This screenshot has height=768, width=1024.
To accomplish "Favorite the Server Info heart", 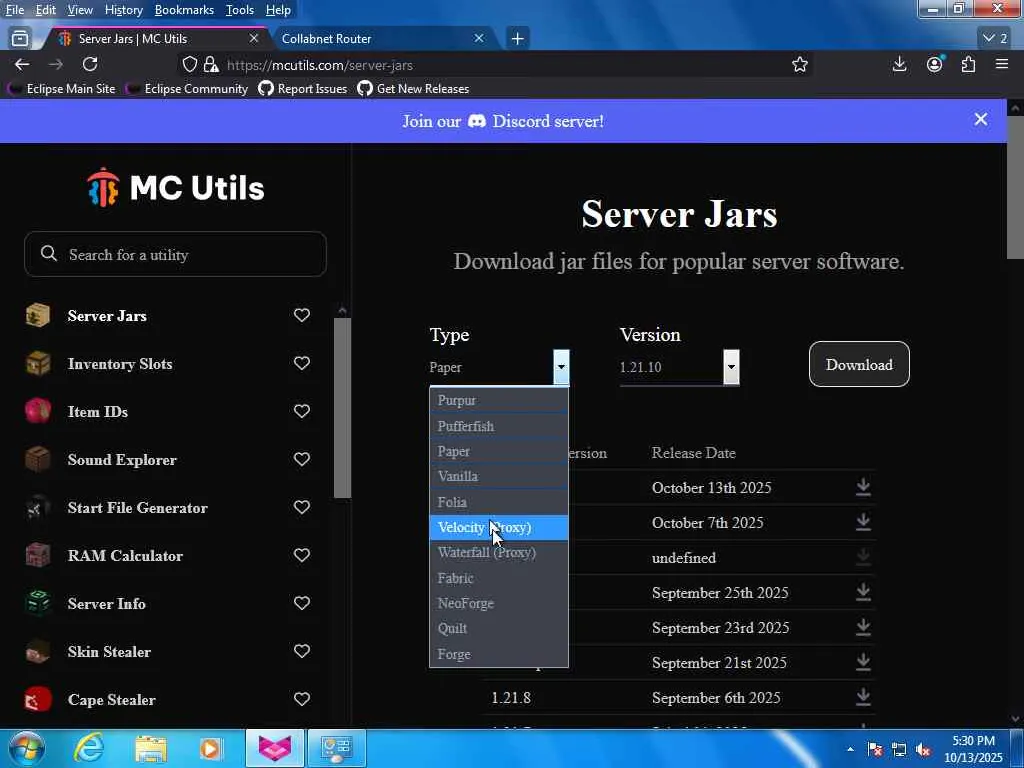I will pos(302,603).
